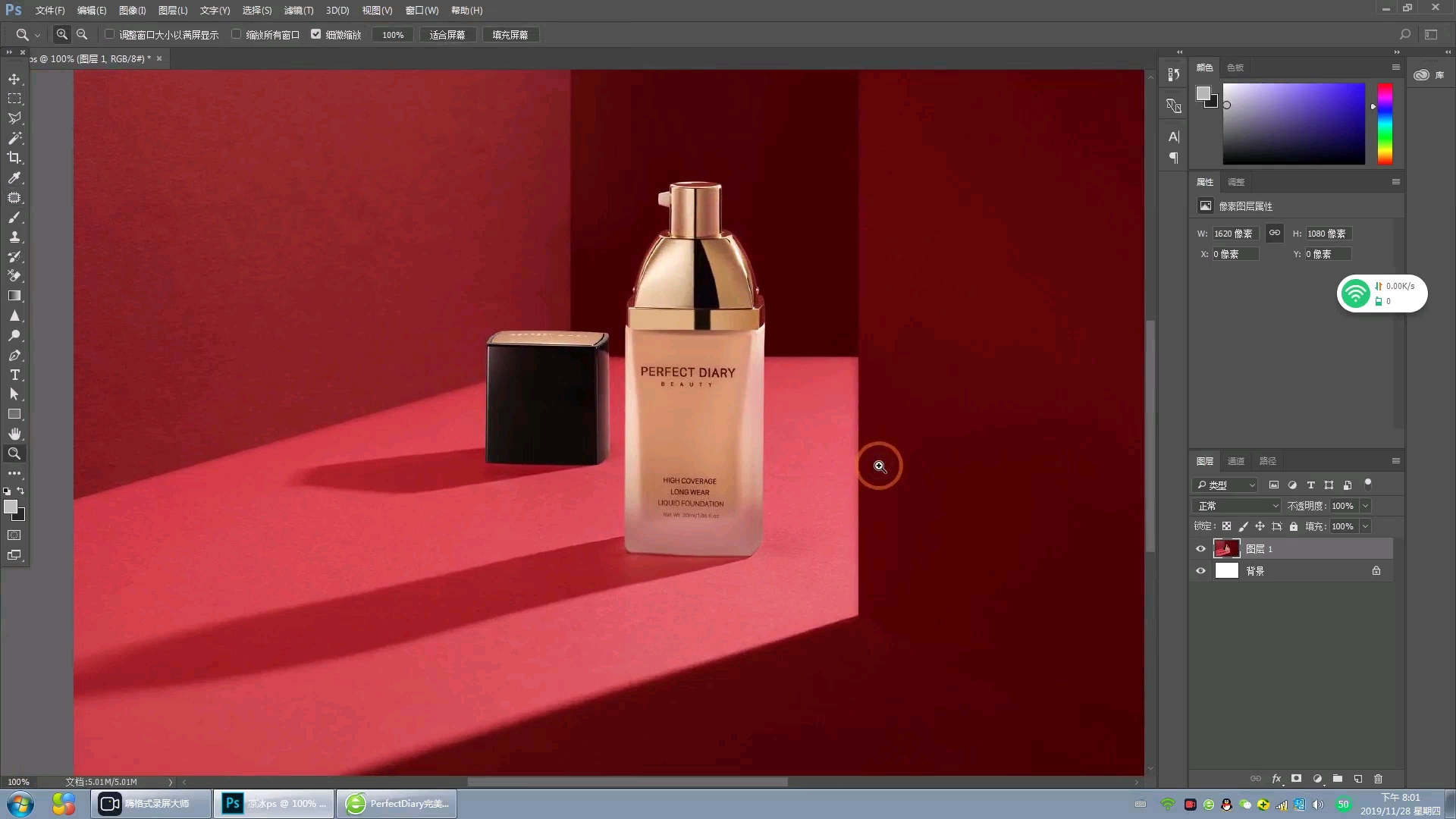Select the Horizontal Type tool
Viewport: 1456px width, 819px height.
(14, 375)
